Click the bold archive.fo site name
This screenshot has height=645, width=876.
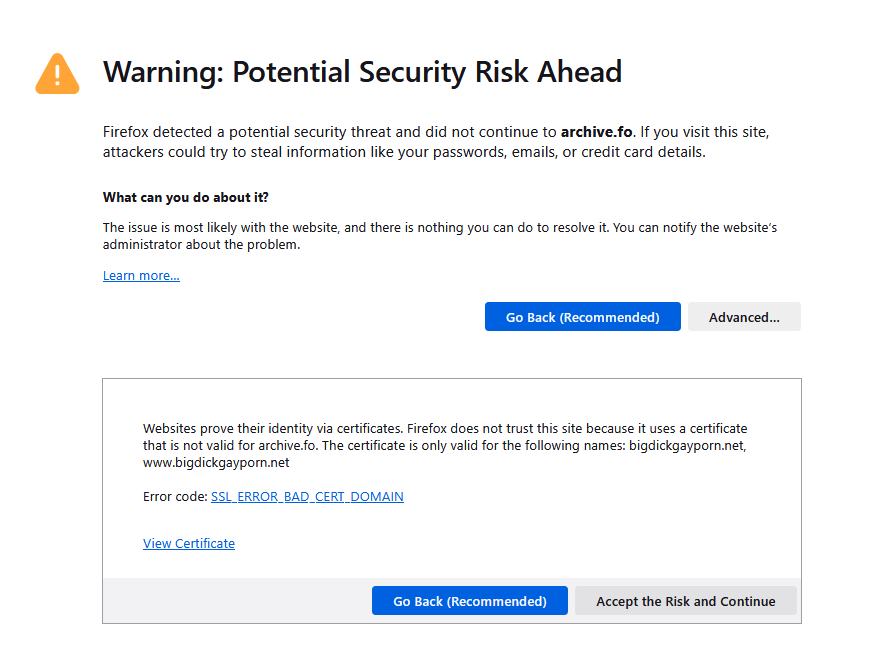(597, 132)
